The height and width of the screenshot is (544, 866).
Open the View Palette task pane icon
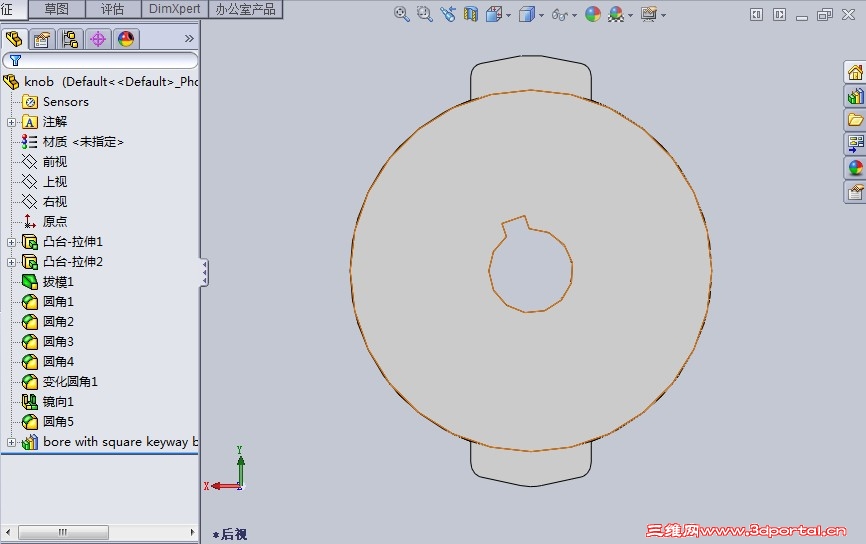855,144
